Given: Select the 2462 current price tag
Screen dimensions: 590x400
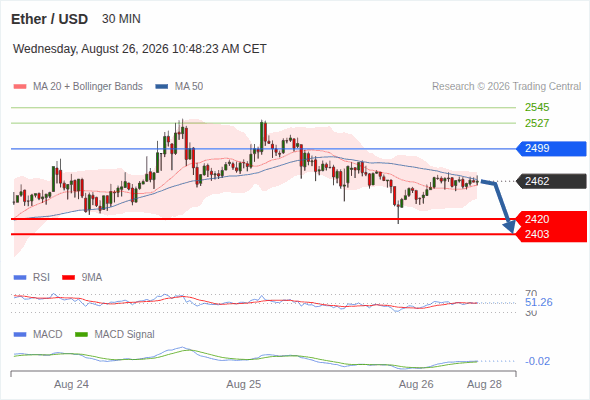Looking at the screenshot, I should pos(551,181).
